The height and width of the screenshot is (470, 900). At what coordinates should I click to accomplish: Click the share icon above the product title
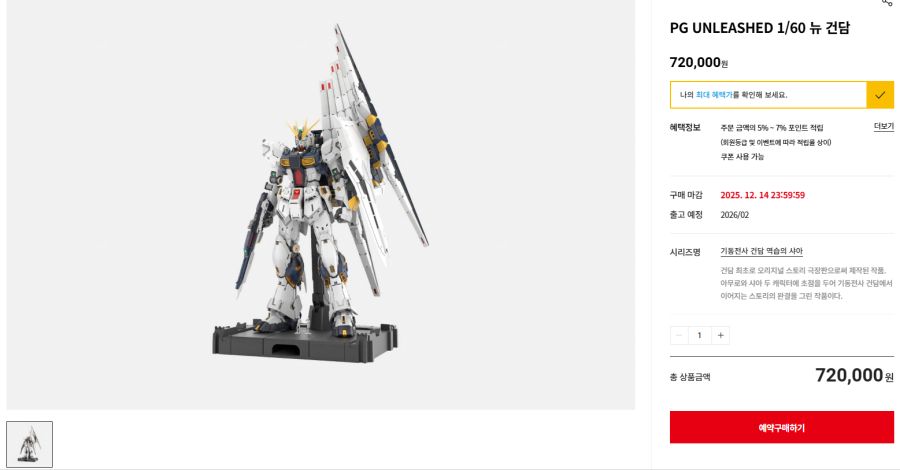(x=887, y=2)
